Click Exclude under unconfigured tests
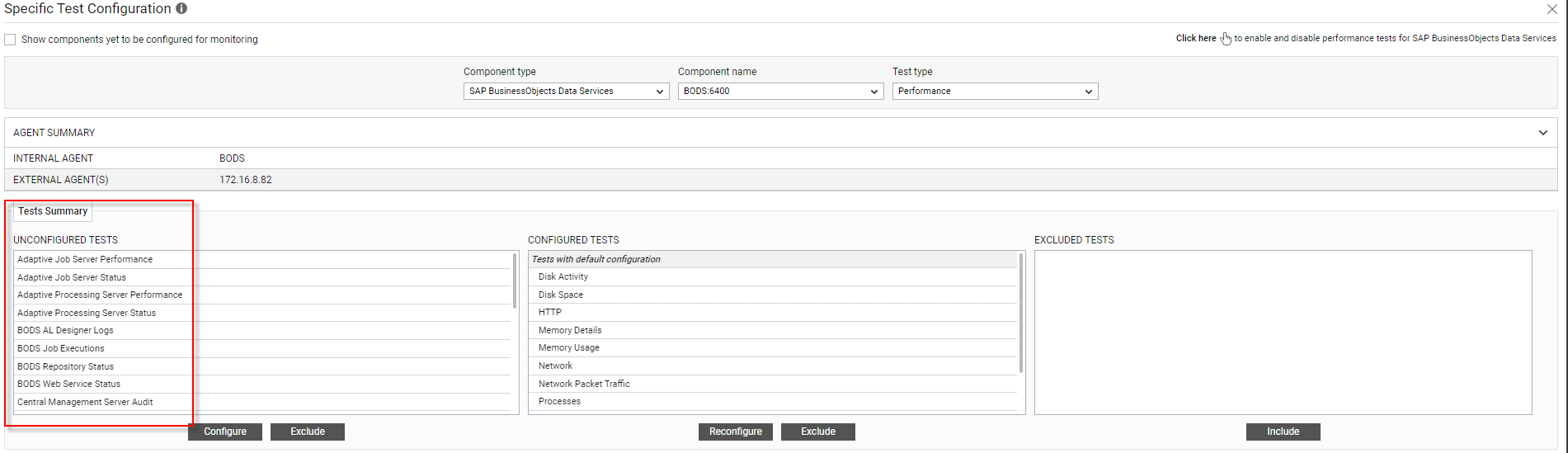Image resolution: width=1568 pixels, height=453 pixels. tap(308, 432)
